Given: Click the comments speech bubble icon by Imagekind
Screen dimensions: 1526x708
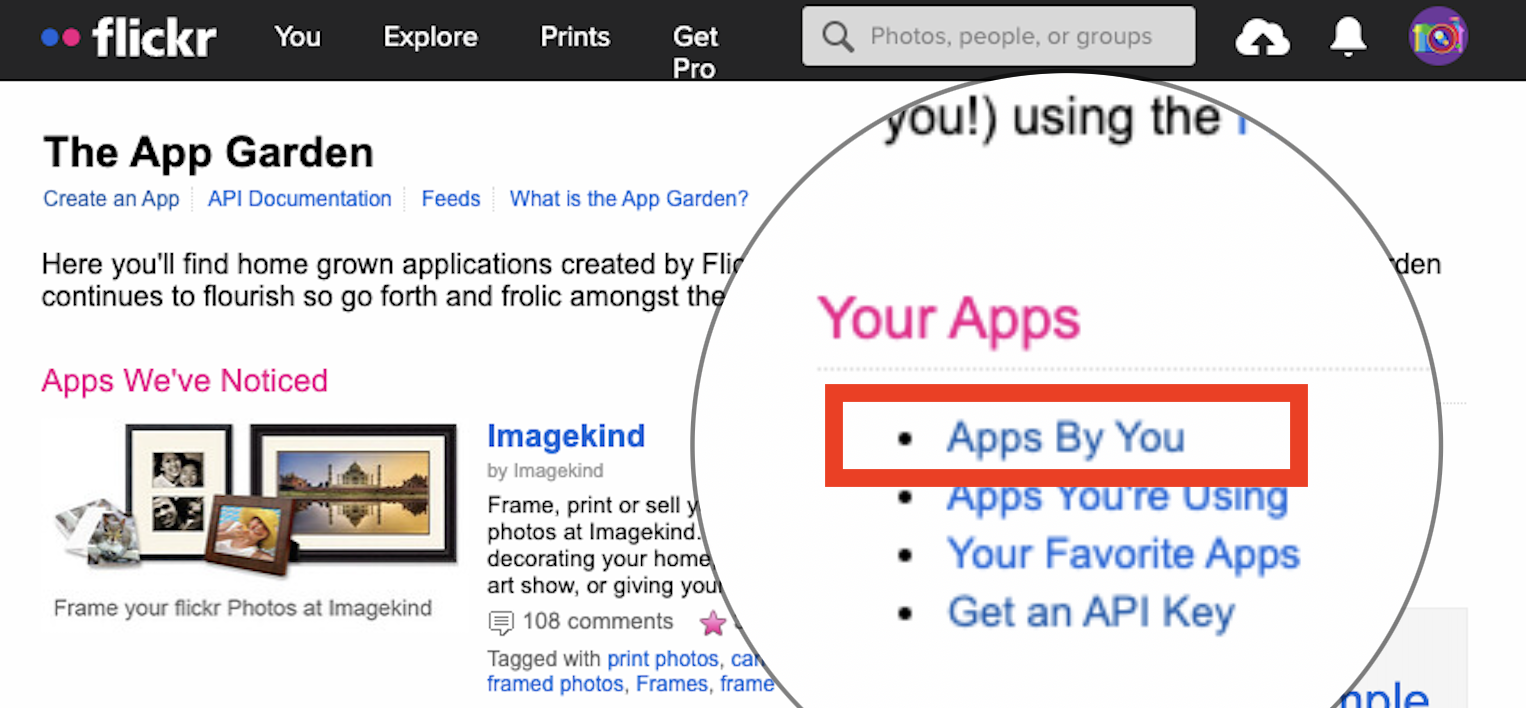Looking at the screenshot, I should pos(503,622).
